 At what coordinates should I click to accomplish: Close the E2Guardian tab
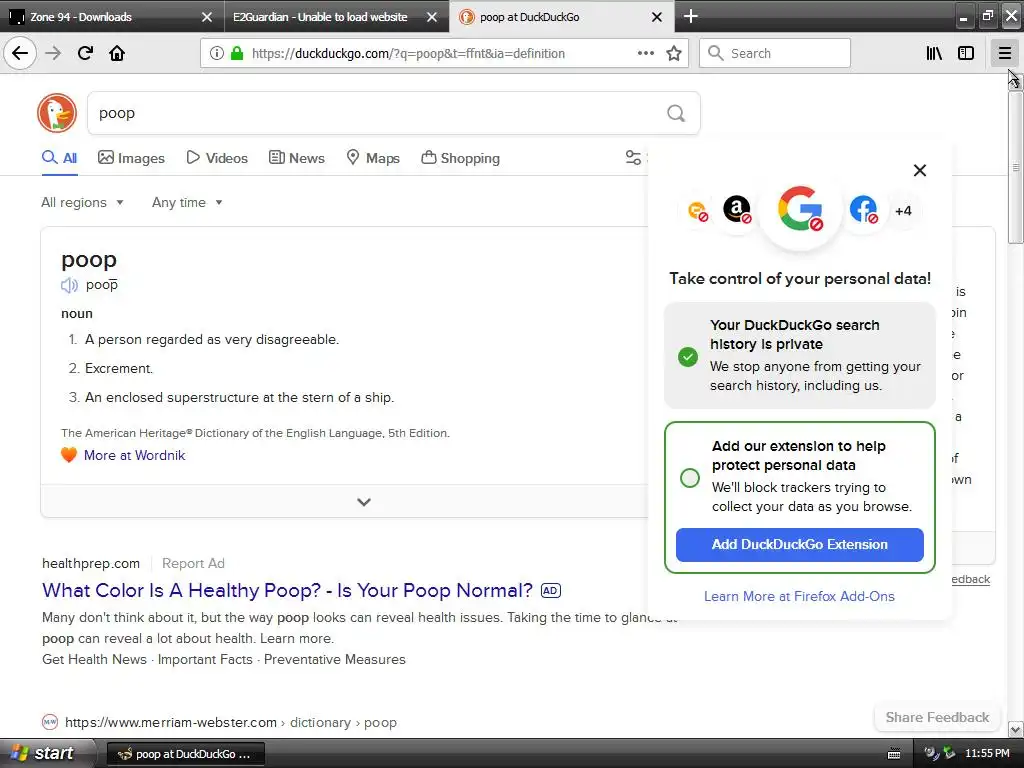[x=432, y=17]
